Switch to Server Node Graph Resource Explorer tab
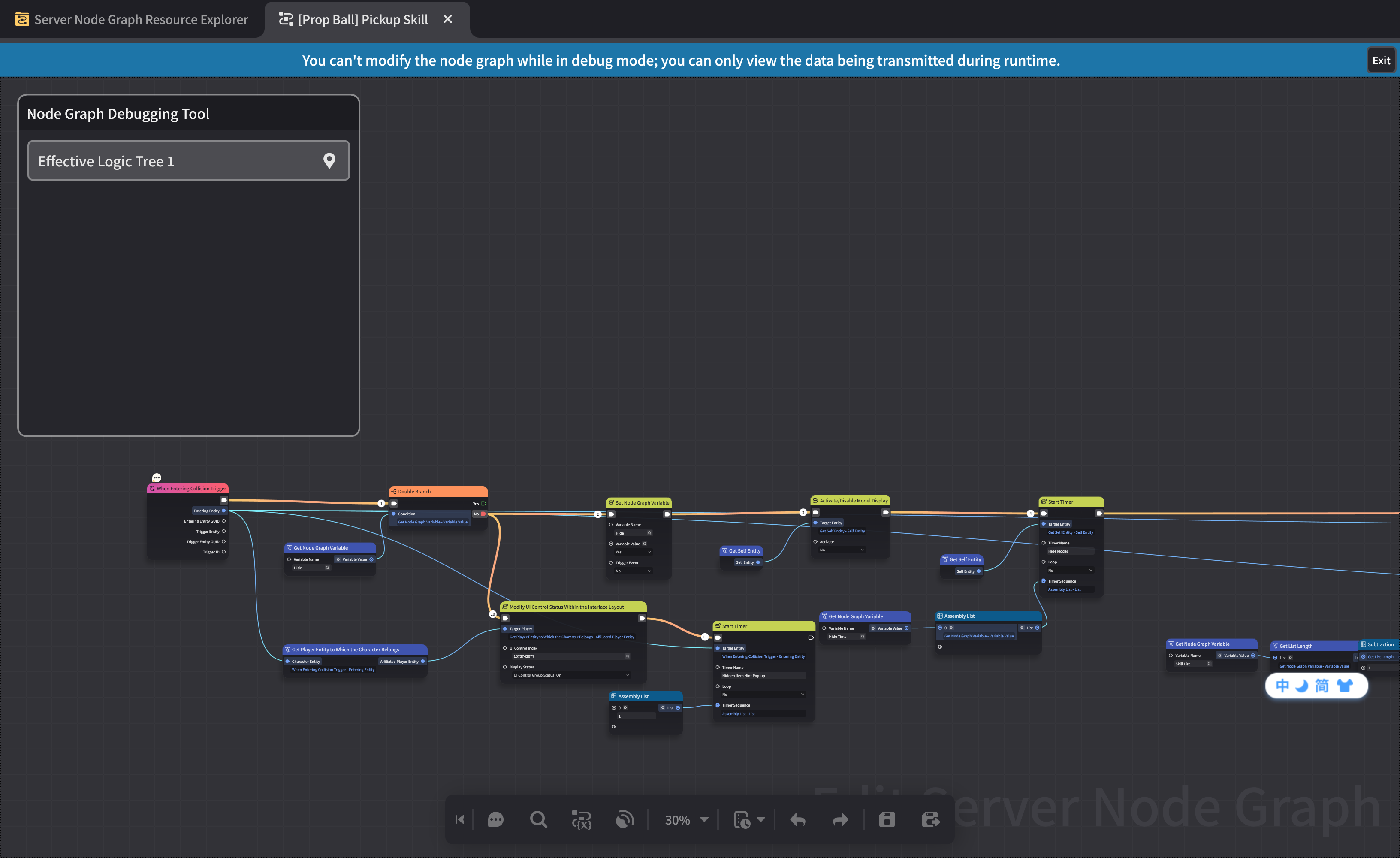The image size is (1400, 858). 132,19
